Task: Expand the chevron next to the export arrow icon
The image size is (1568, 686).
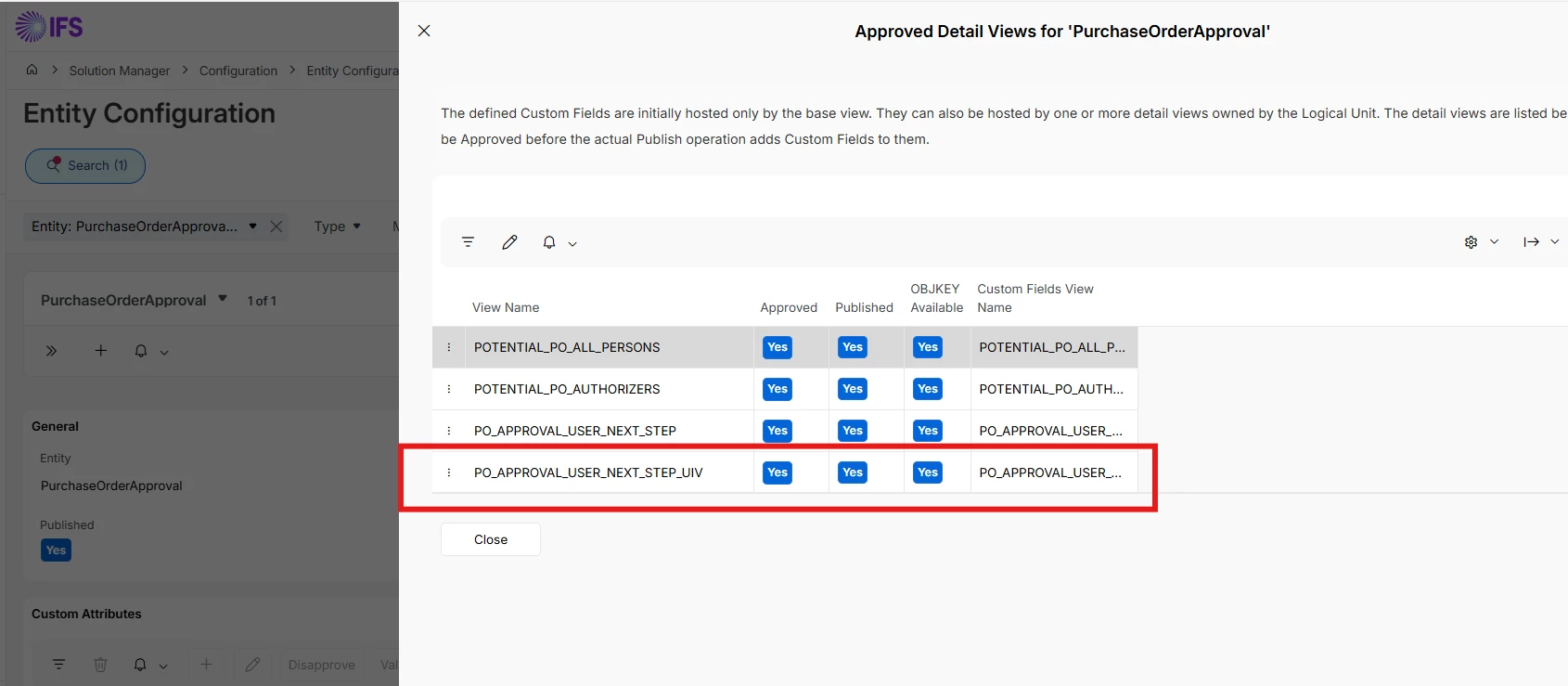Action: pos(1555,242)
